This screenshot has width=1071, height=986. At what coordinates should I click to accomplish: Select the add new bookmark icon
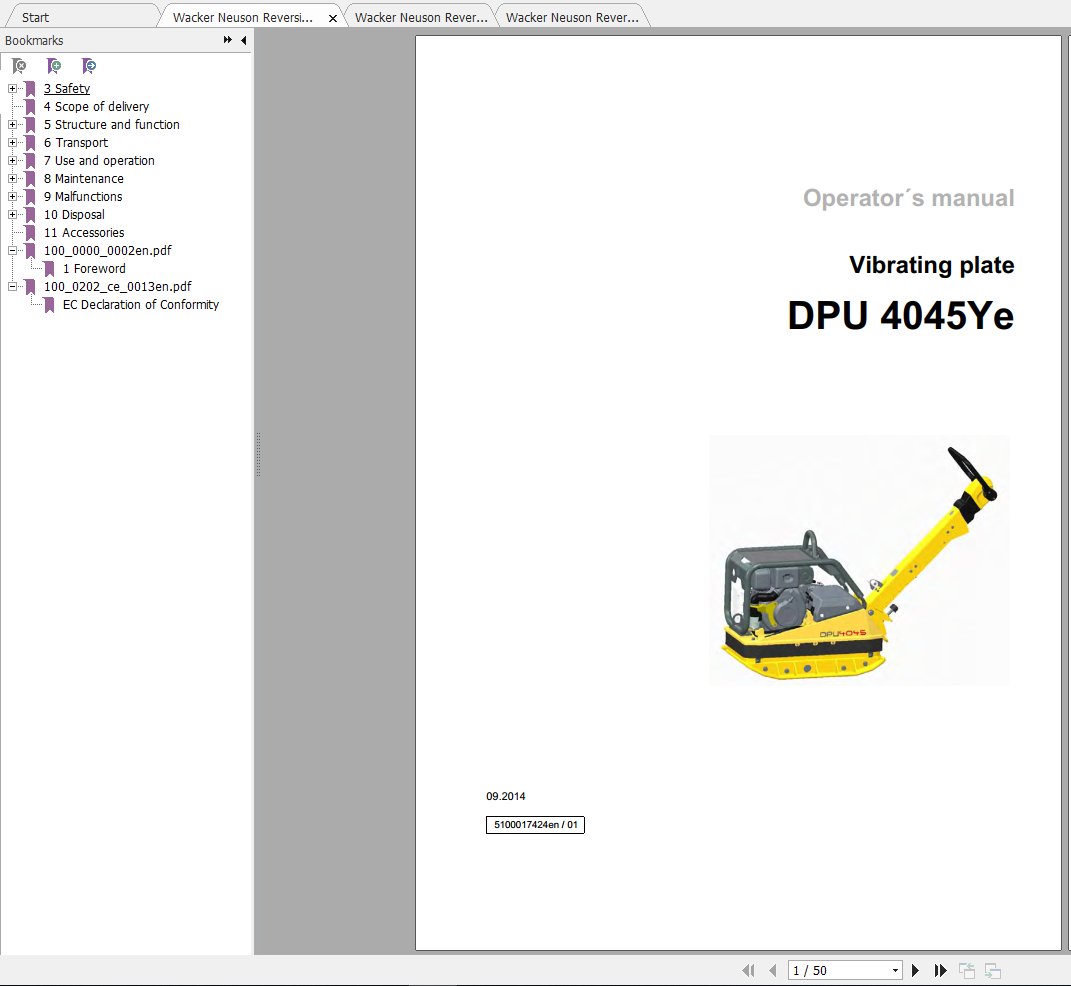tap(53, 66)
